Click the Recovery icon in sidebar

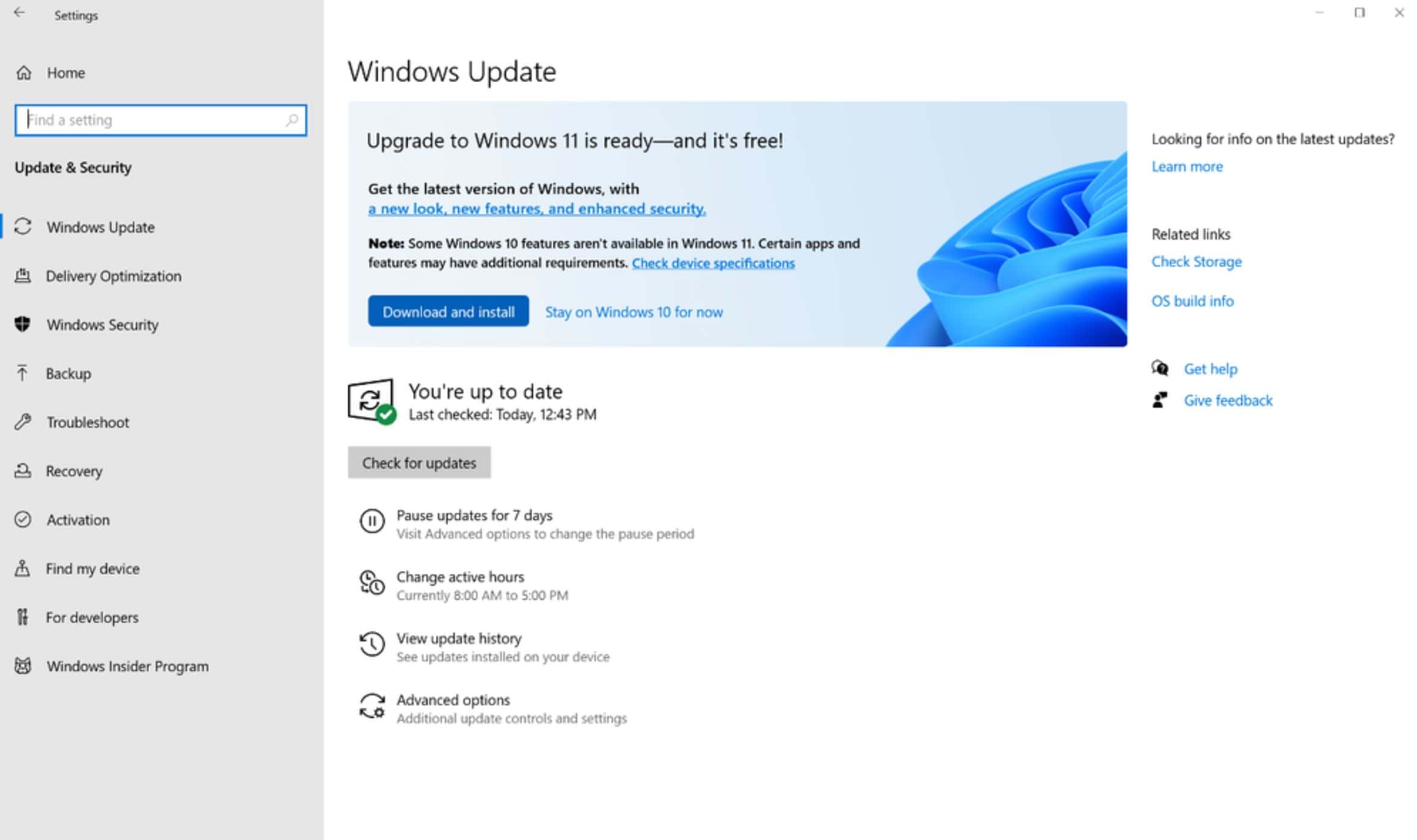tap(24, 470)
